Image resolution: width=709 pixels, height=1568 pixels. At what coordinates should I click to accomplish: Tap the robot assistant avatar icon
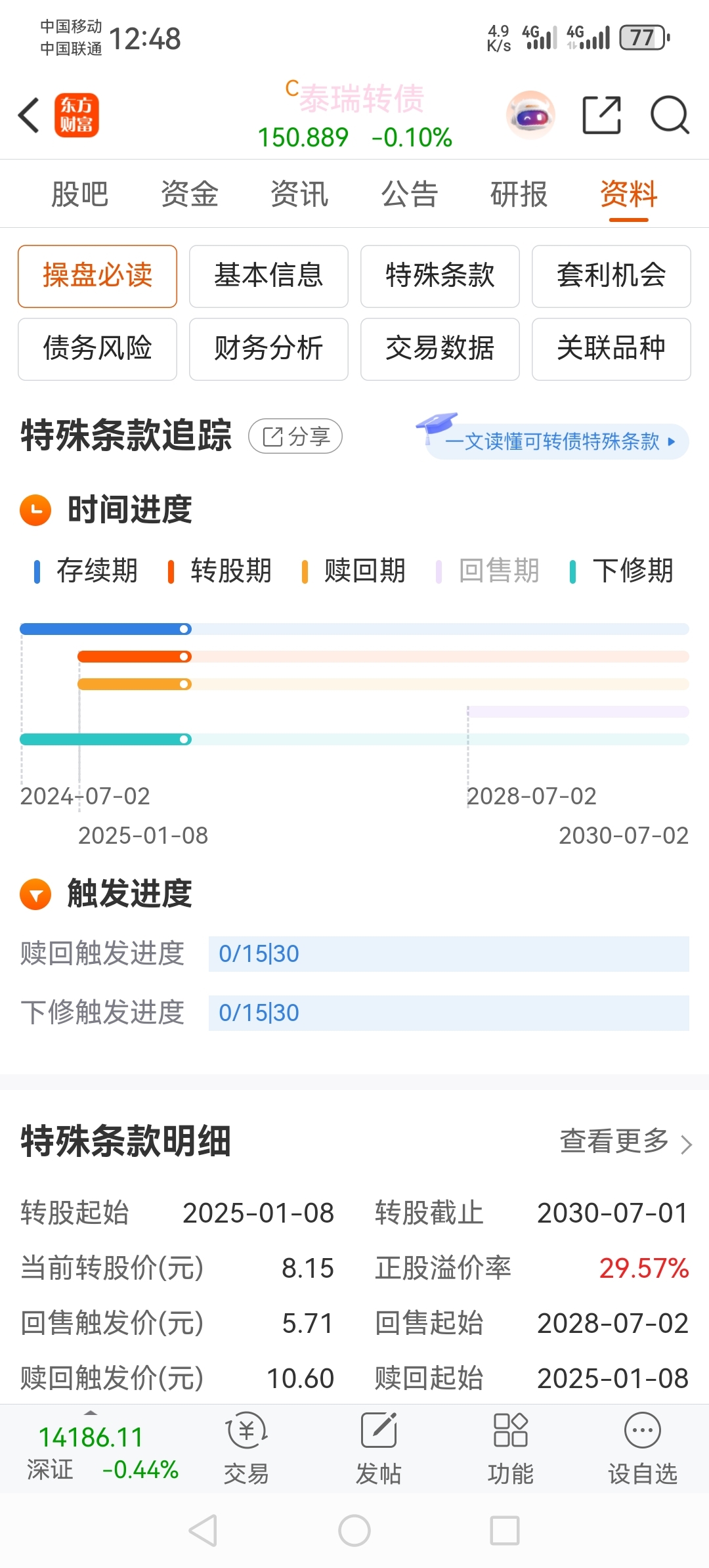click(x=530, y=116)
